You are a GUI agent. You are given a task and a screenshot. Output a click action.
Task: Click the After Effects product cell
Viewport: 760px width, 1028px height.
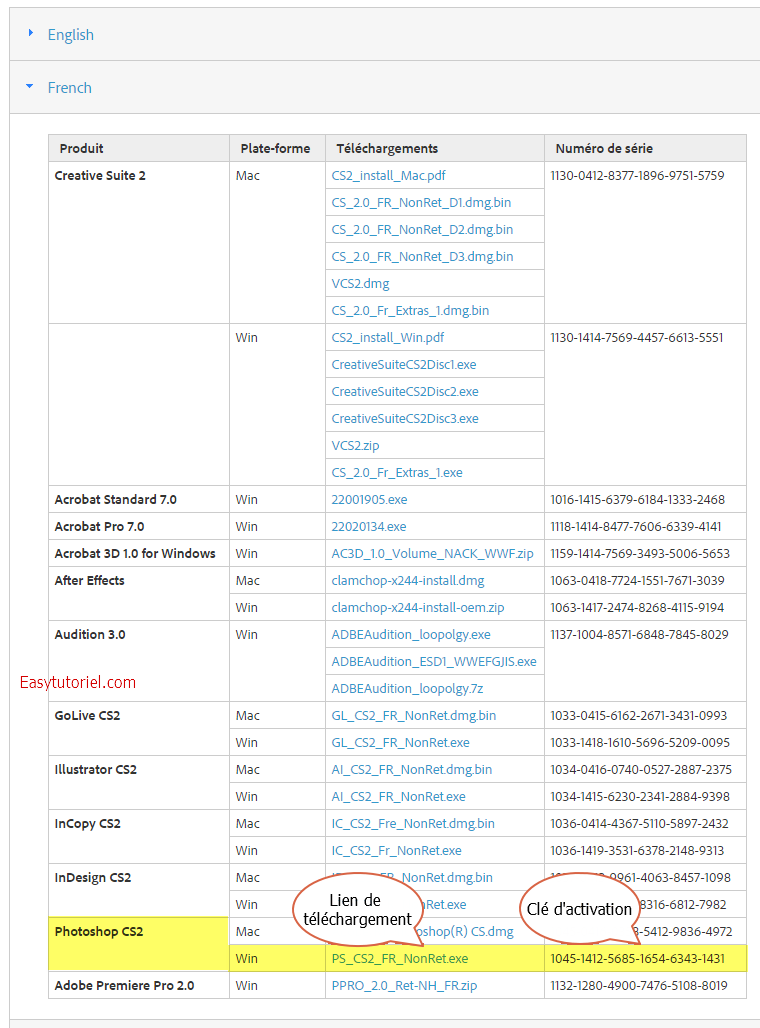click(x=138, y=594)
